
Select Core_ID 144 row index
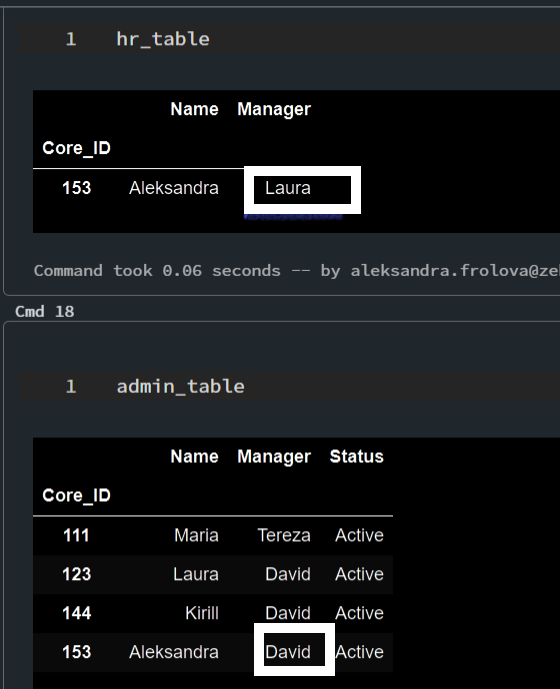[76, 613]
